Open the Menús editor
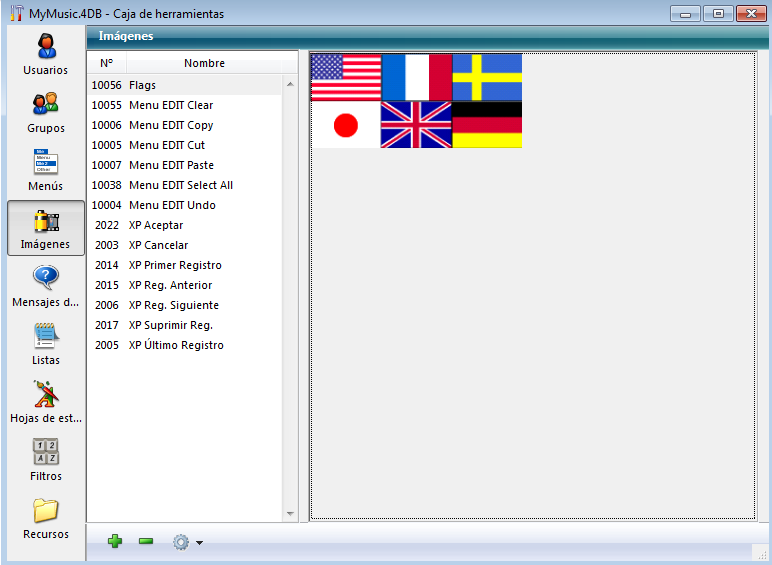Viewport: 772px width, 565px height. pyautogui.click(x=46, y=170)
